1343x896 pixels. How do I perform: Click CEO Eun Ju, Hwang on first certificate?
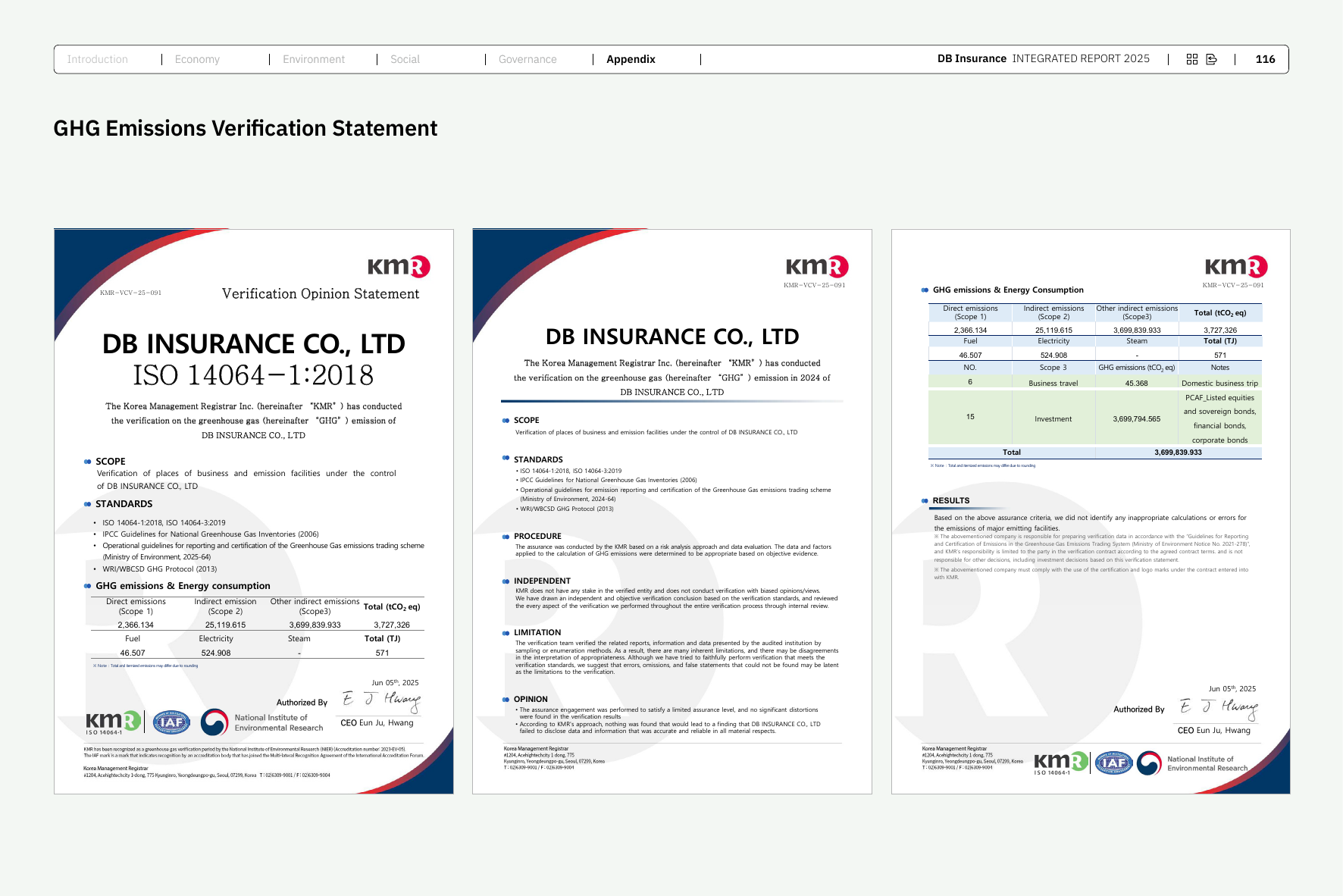tap(377, 722)
